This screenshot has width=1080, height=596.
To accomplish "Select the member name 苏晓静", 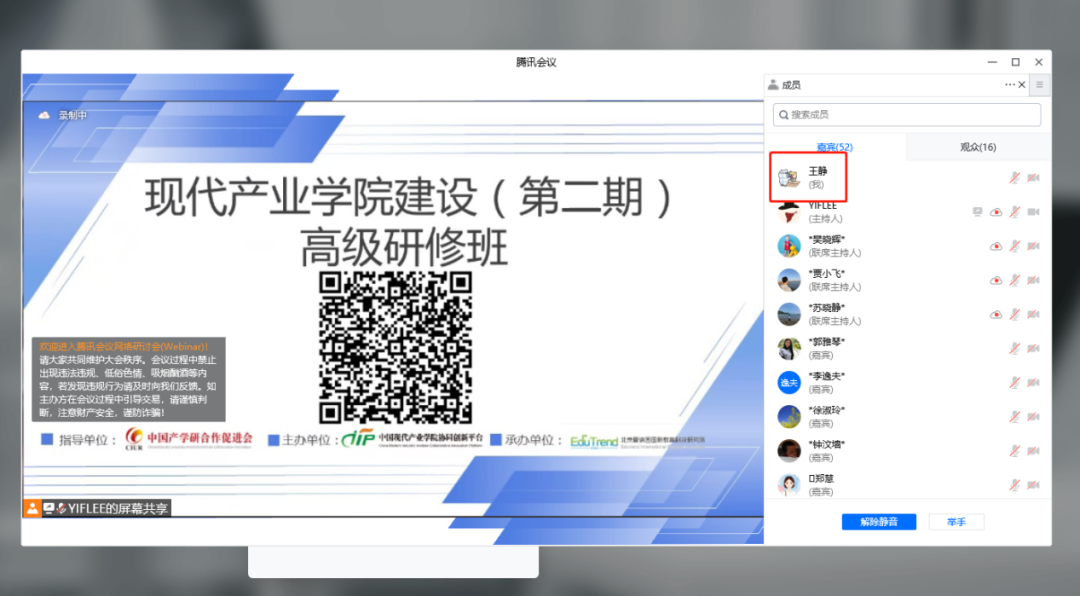I will [x=827, y=308].
